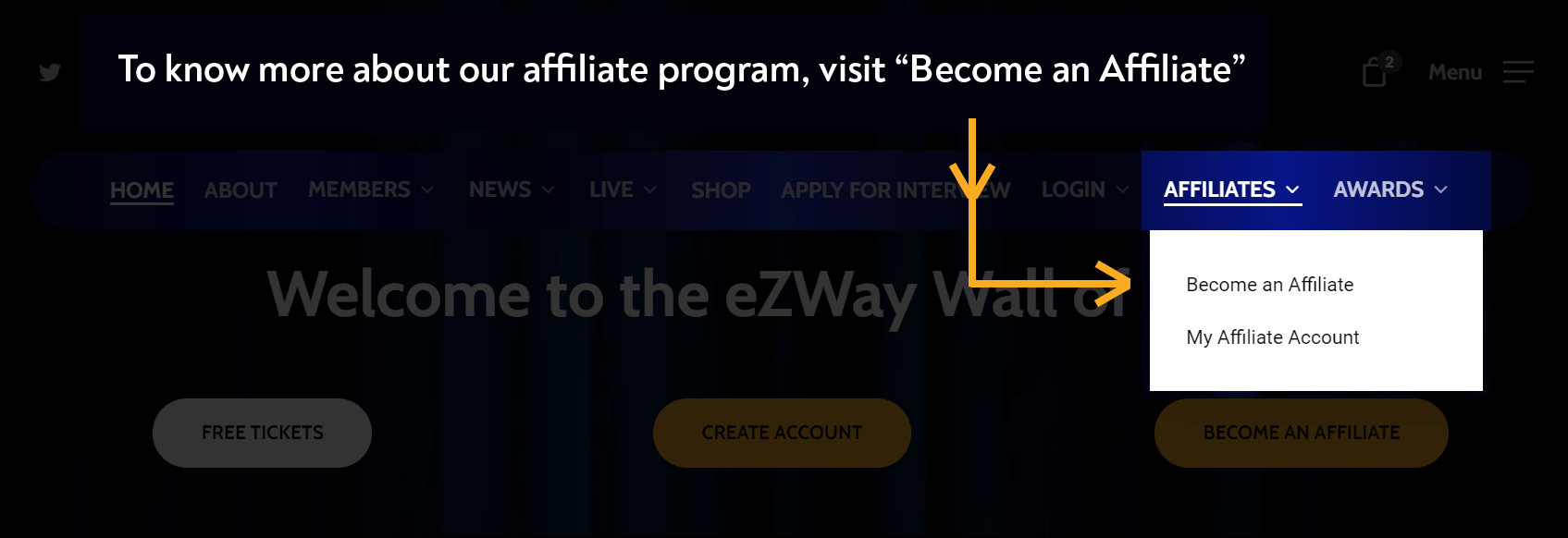Click the Free Tickets button

pos(262,433)
